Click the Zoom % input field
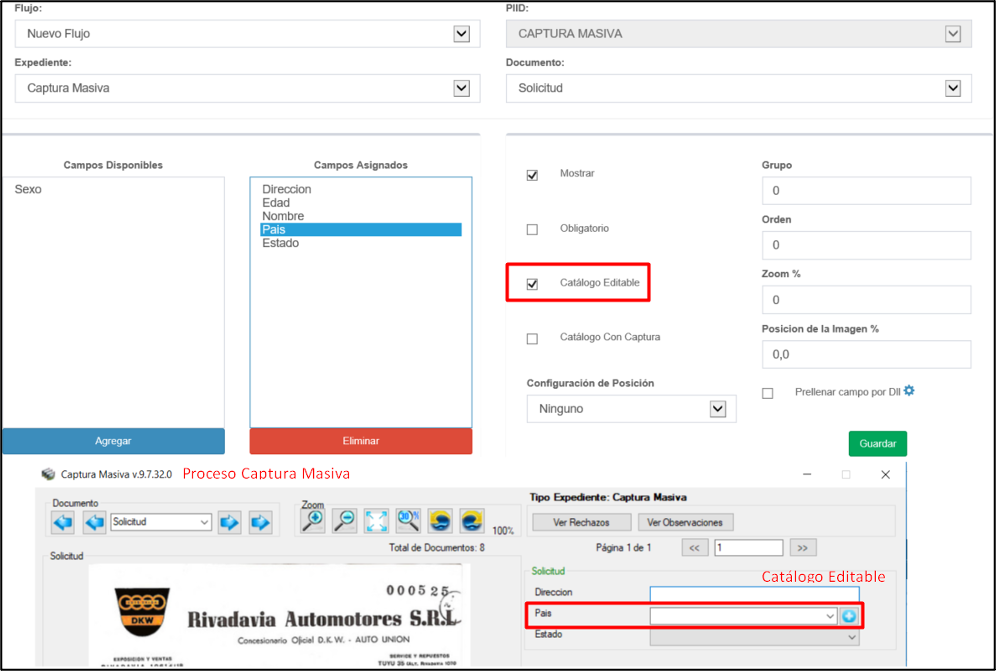 point(865,300)
